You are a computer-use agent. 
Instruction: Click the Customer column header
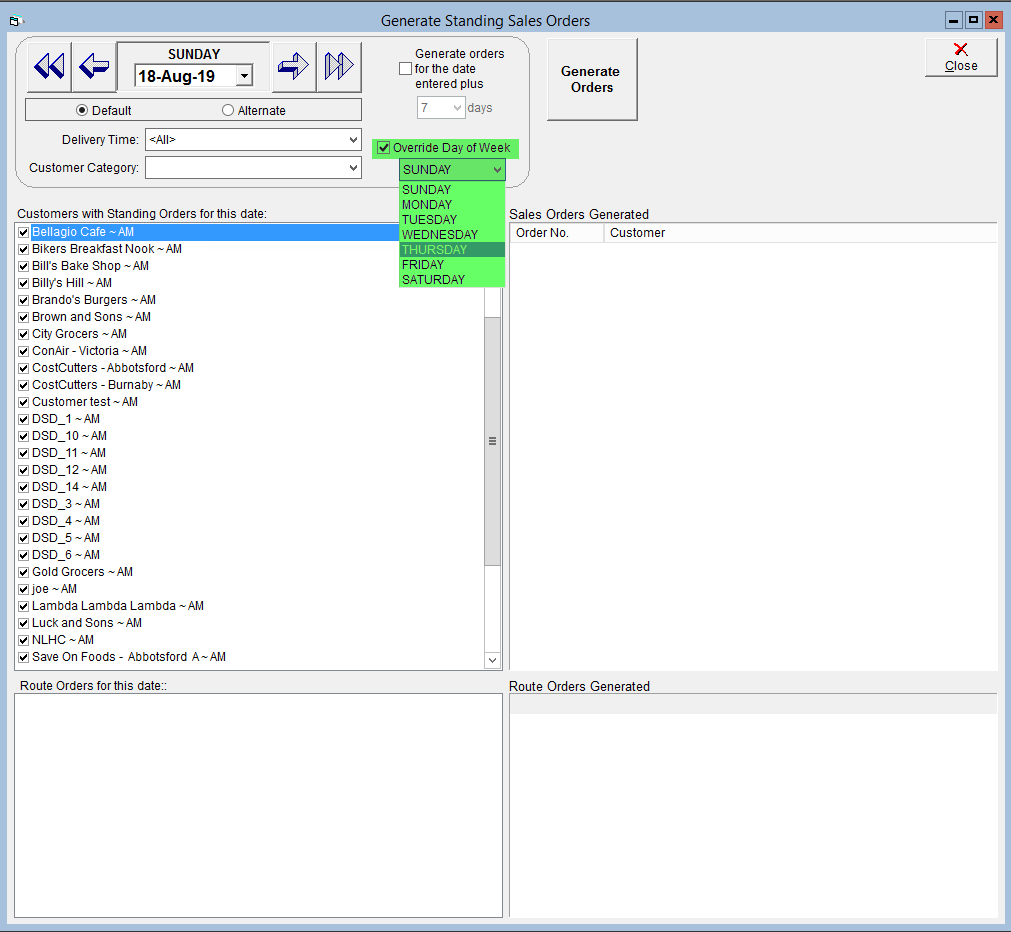click(800, 233)
